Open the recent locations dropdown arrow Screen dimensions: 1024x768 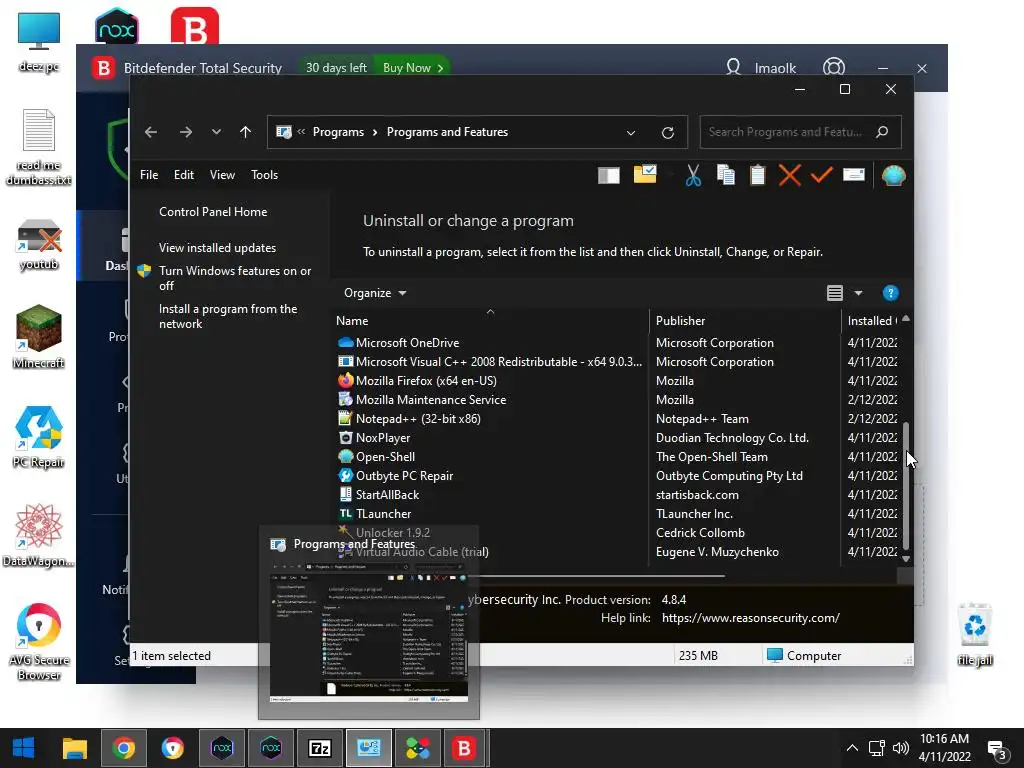[x=216, y=132]
